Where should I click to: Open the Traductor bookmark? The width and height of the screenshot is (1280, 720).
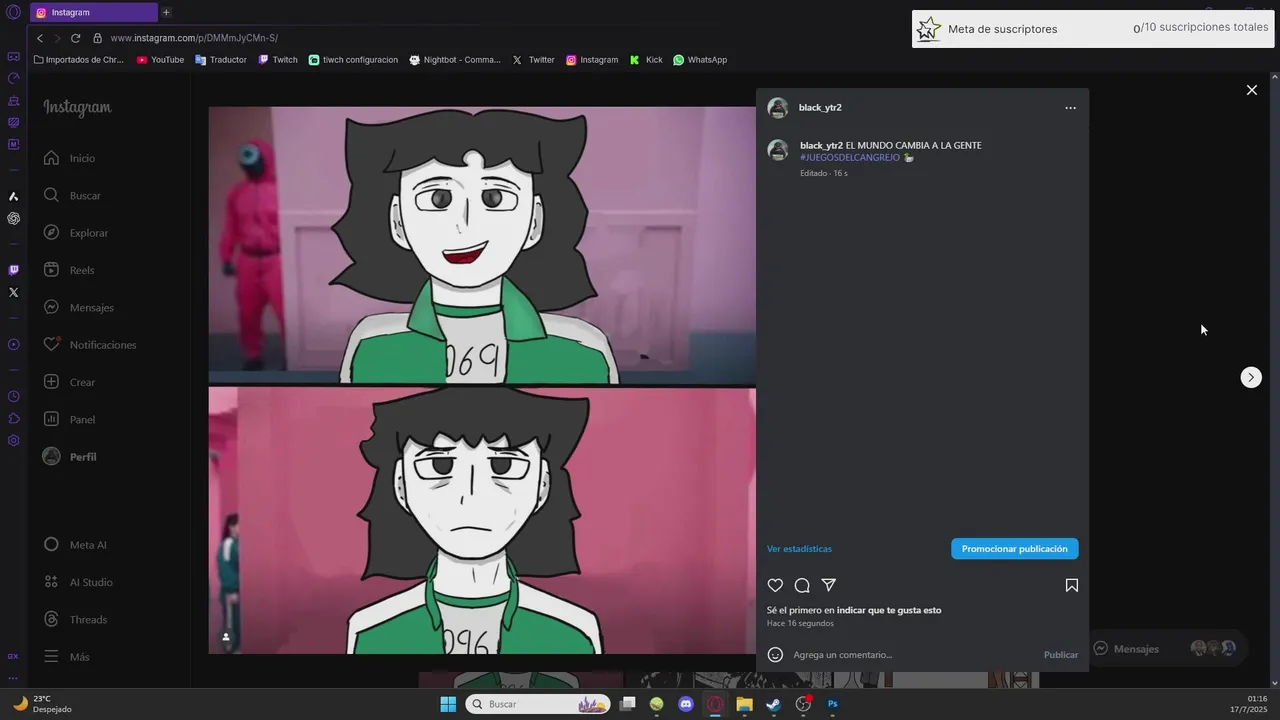tap(221, 60)
